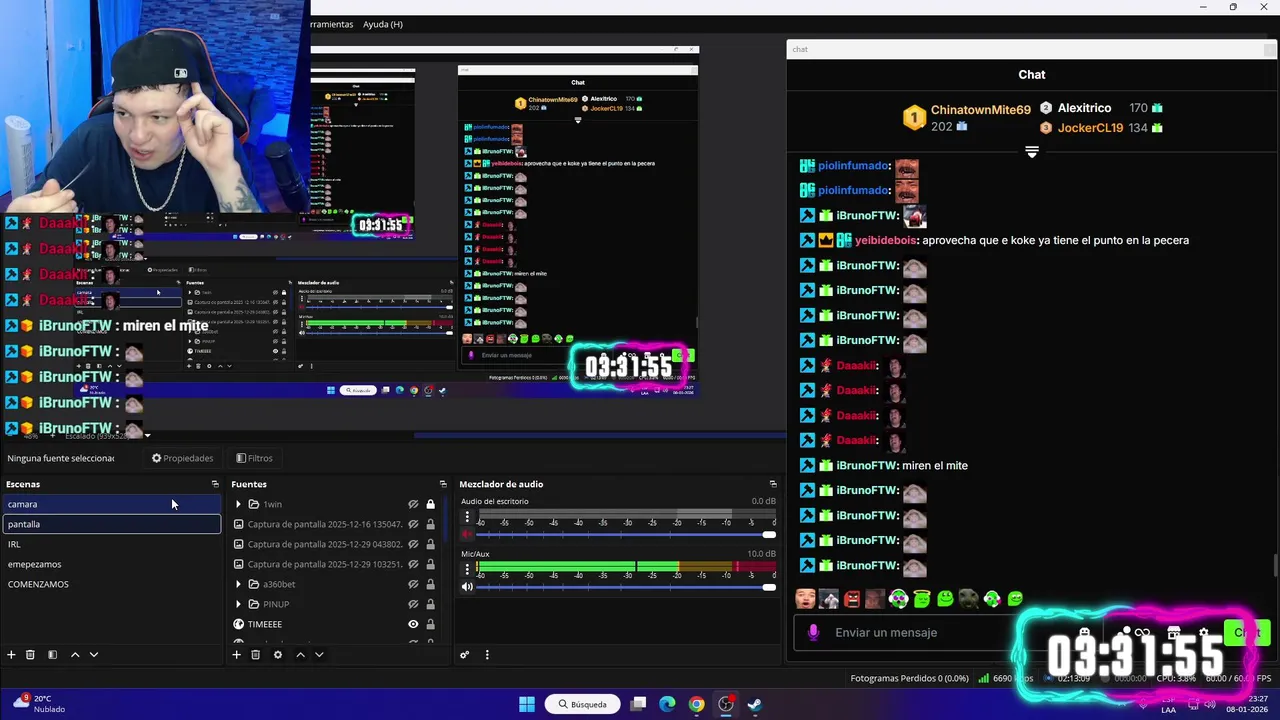The height and width of the screenshot is (720, 1280).
Task: Show the 1win source group
Action: [x=413, y=504]
